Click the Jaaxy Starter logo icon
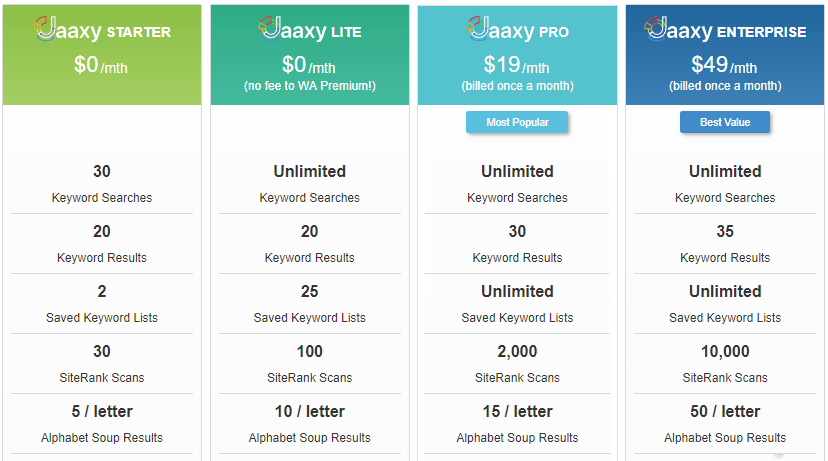 (50, 29)
